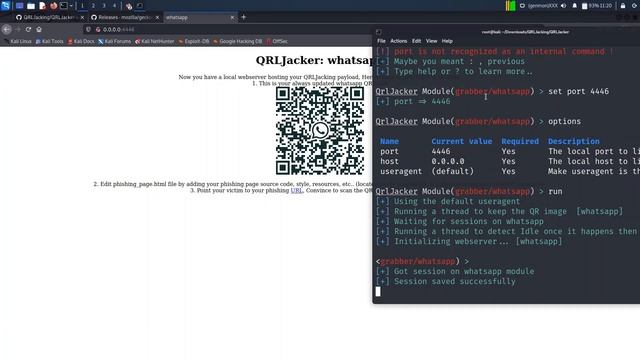Go forward in Firefox
Image resolution: width=640 pixels, height=360 pixels.
point(18,29)
